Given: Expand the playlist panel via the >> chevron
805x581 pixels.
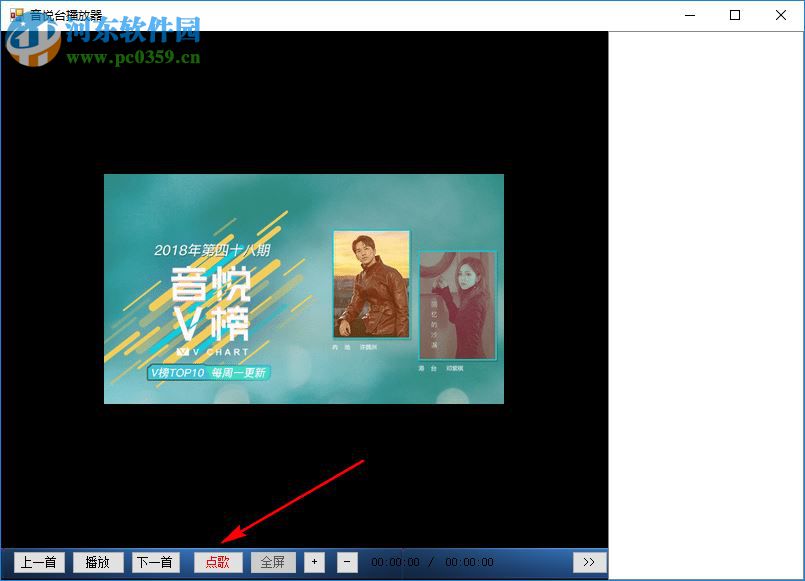Looking at the screenshot, I should click(x=588, y=562).
